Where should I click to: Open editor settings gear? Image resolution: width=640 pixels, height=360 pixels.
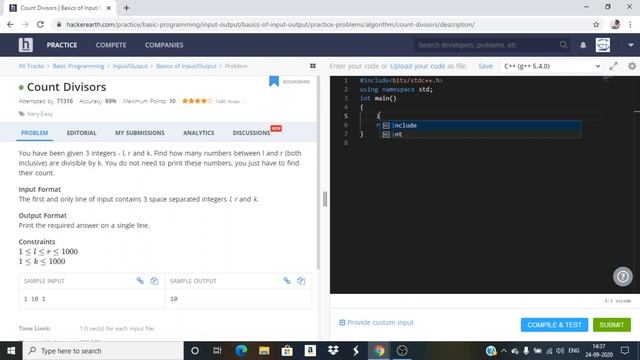pyautogui.click(x=632, y=66)
